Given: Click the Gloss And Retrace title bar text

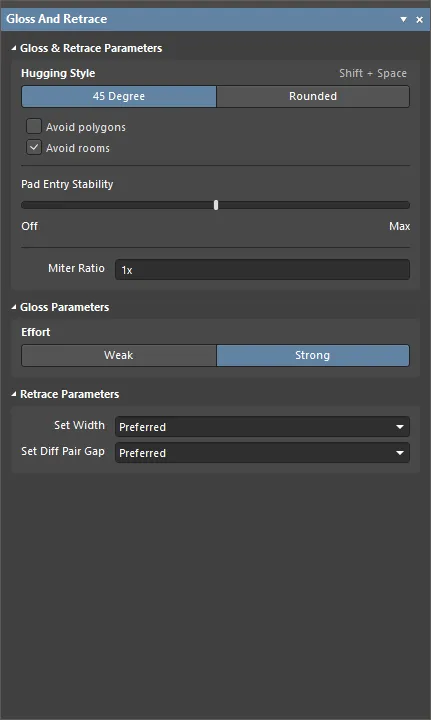Looking at the screenshot, I should 56,19.
